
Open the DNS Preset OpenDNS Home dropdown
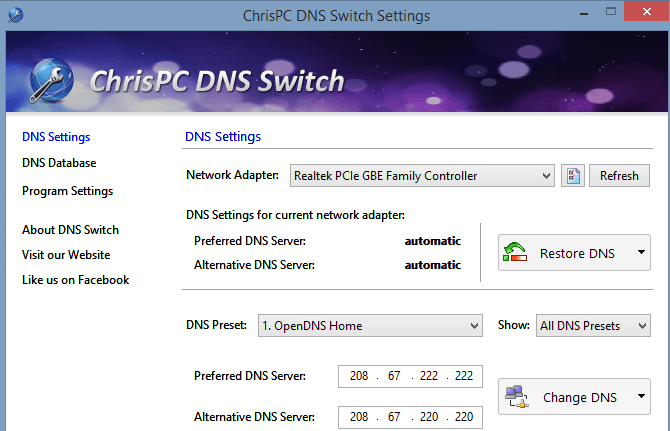pos(370,326)
